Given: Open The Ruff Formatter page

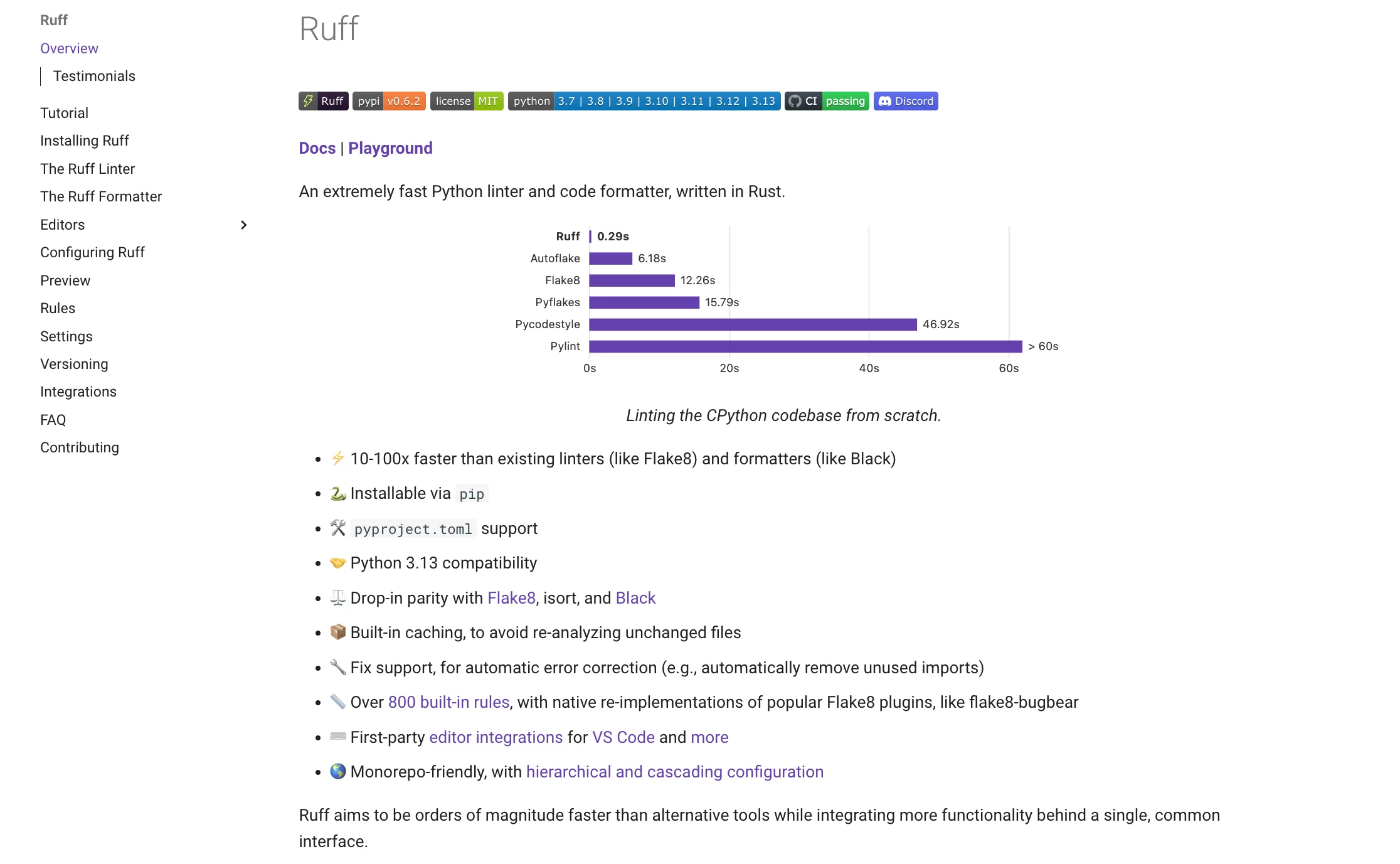Looking at the screenshot, I should [101, 196].
